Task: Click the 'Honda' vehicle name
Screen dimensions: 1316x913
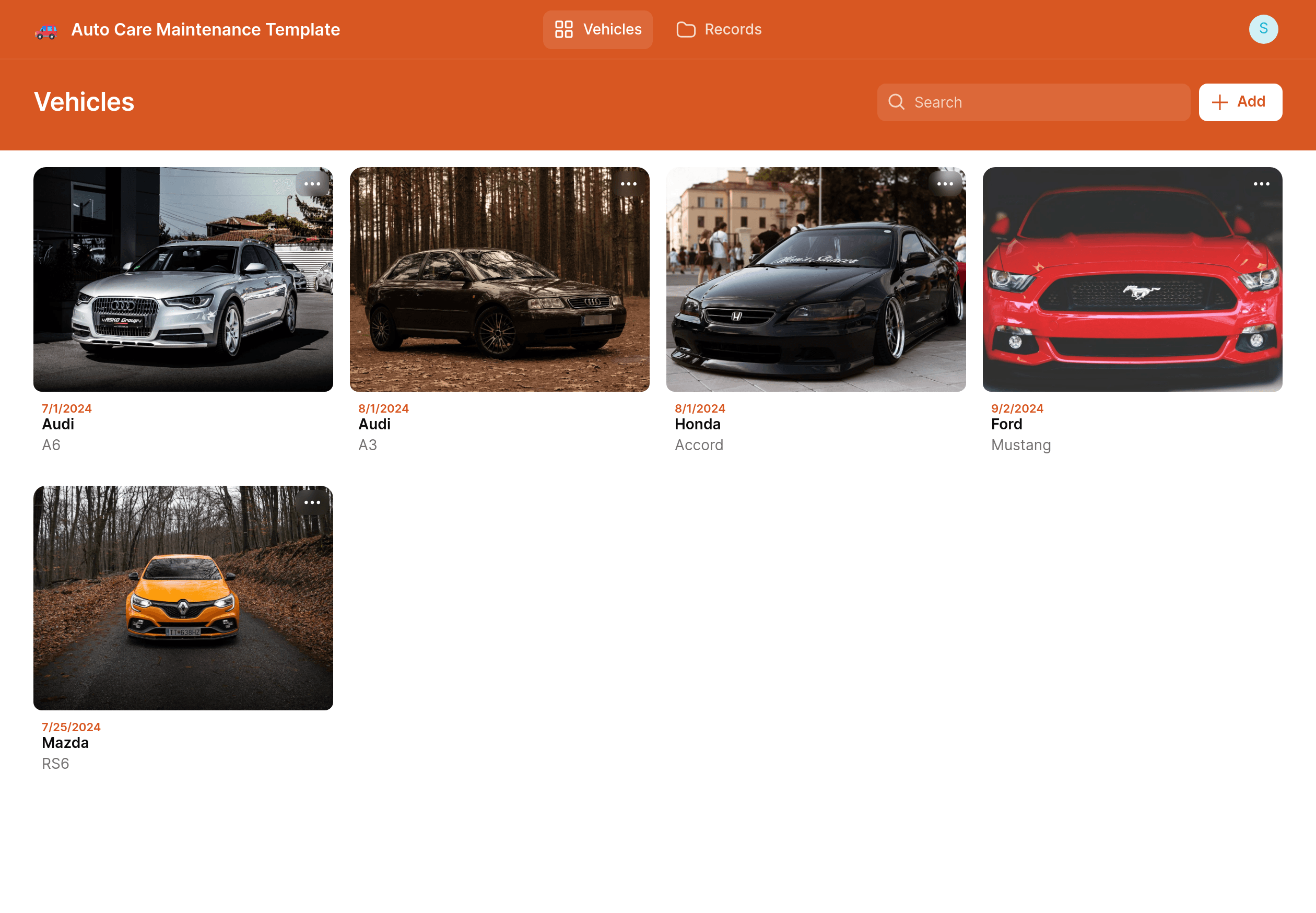Action: [x=697, y=425]
